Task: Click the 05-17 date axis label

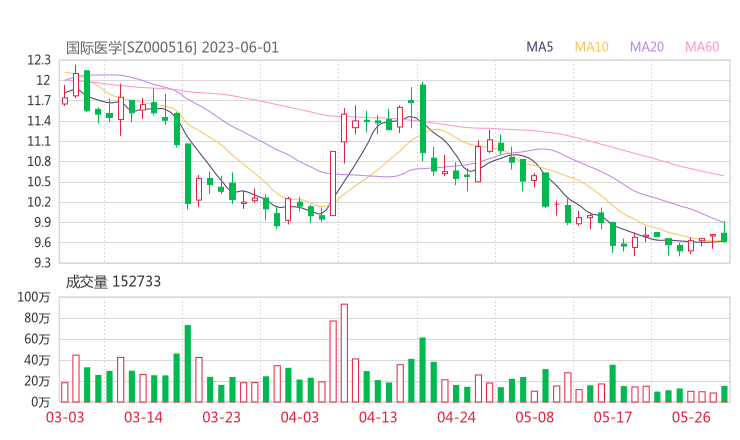Action: pos(613,417)
